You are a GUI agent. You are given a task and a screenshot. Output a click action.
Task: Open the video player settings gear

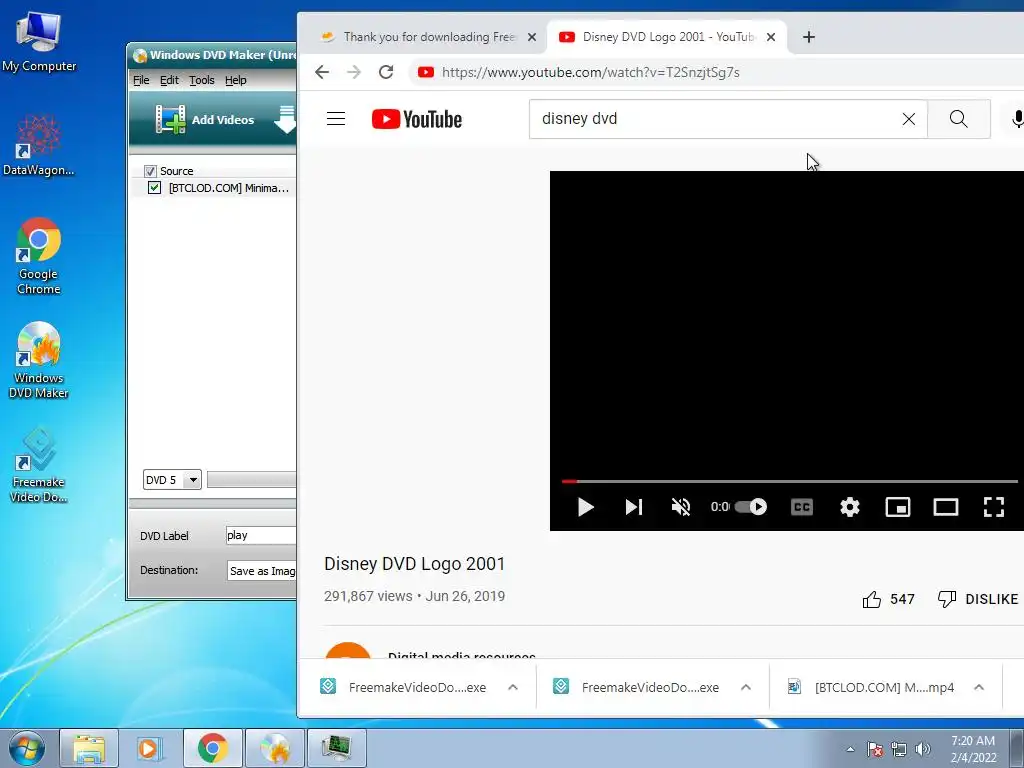pyautogui.click(x=850, y=507)
